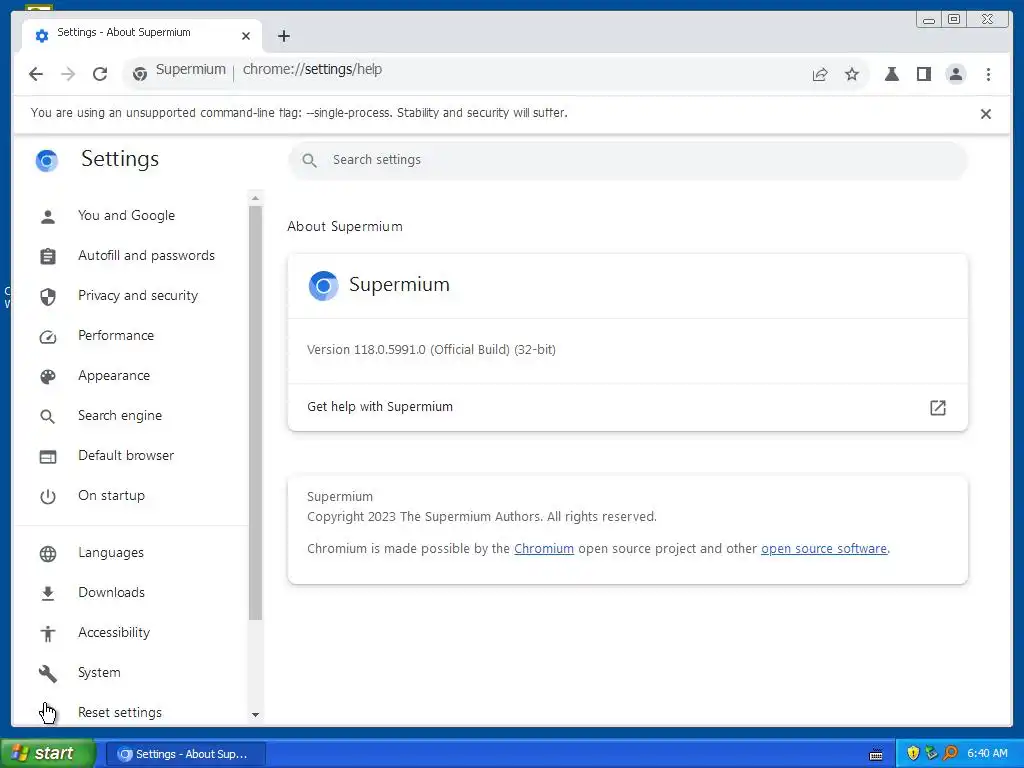This screenshot has width=1024, height=768.
Task: Click the Languages globe icon
Action: point(48,554)
